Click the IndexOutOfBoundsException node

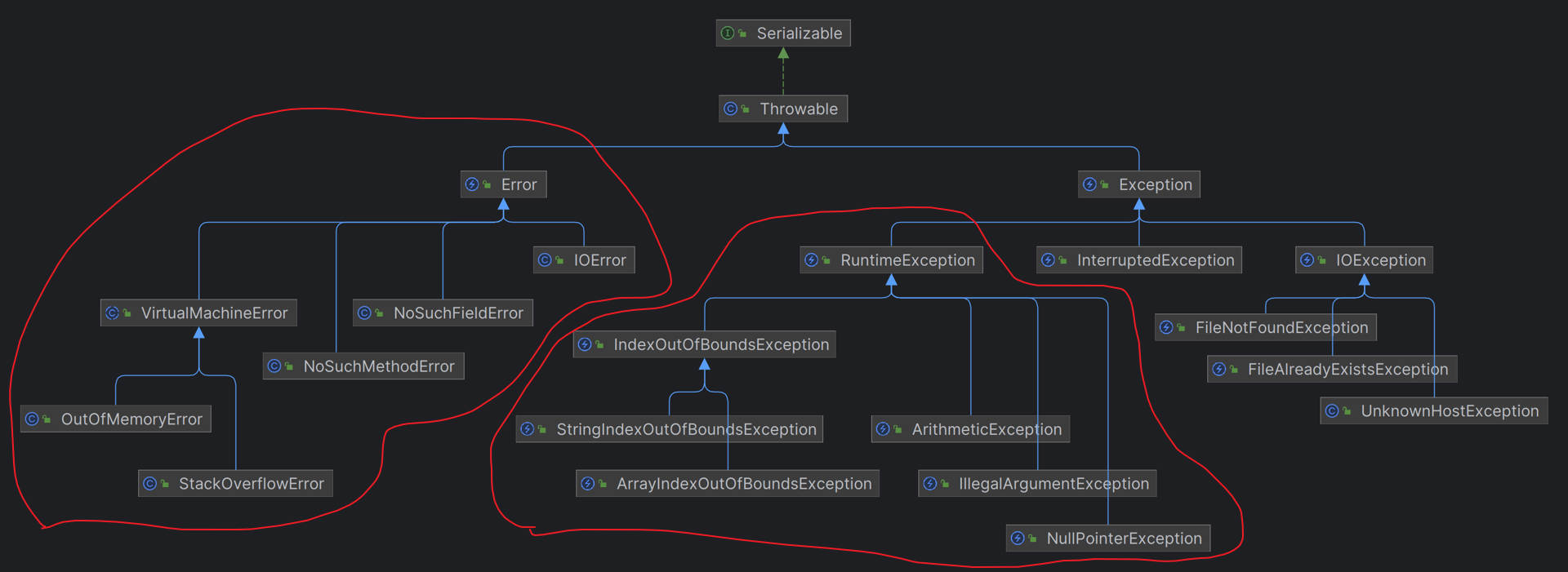[x=705, y=344]
